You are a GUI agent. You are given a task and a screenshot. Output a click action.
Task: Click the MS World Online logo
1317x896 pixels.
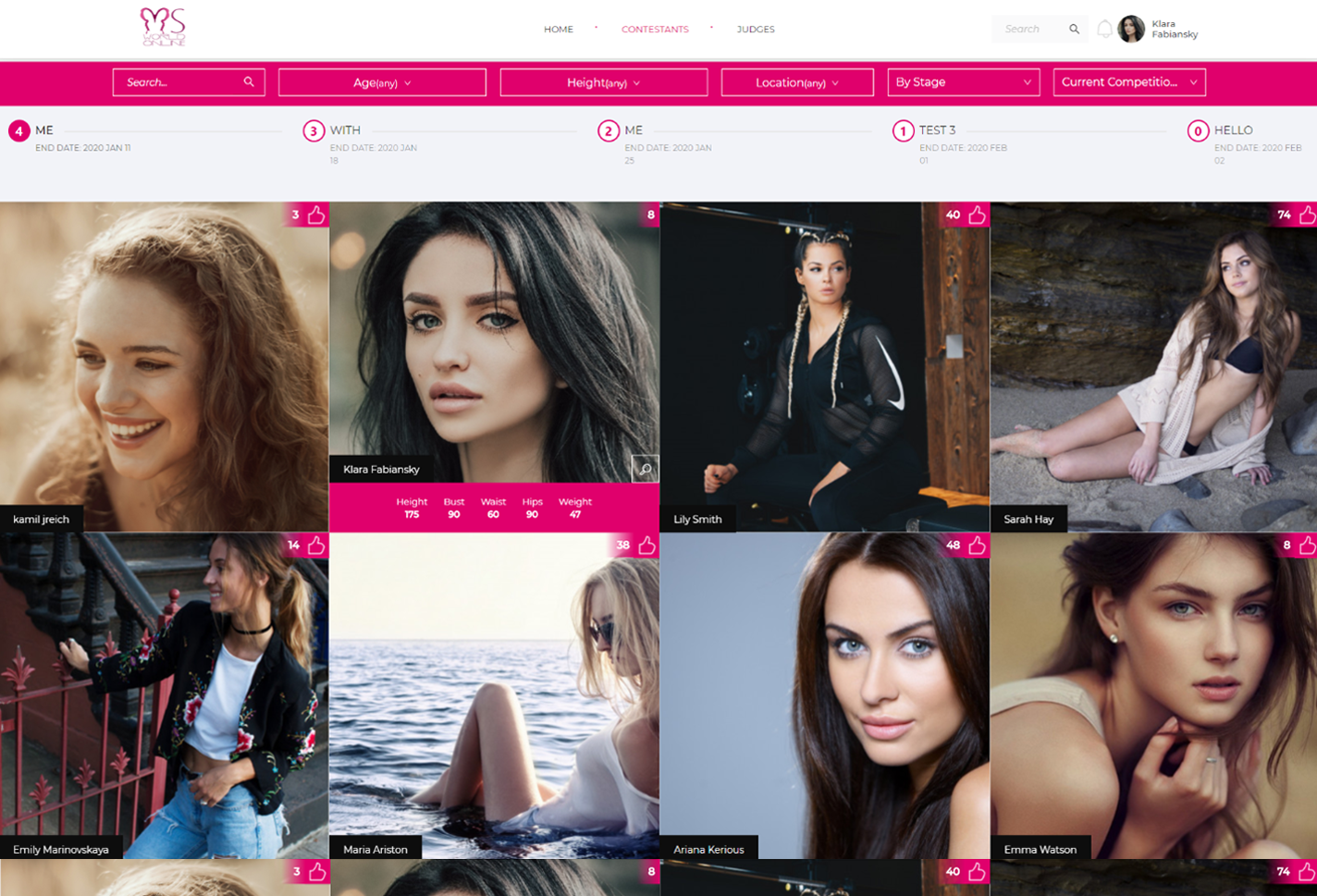(x=163, y=28)
